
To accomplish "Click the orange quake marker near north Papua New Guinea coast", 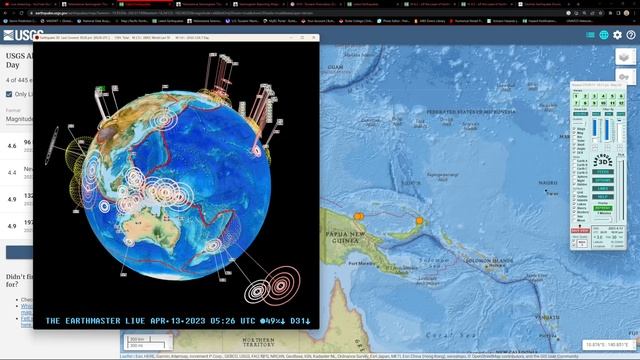I will coord(358,216).
